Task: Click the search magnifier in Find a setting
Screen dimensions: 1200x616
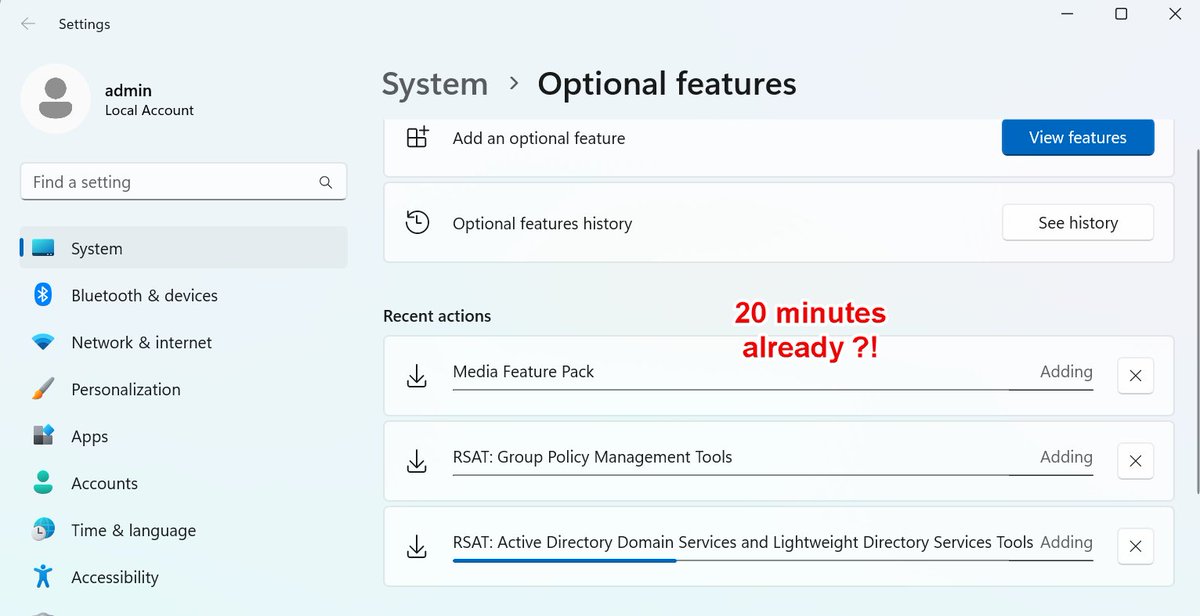Action: point(325,182)
